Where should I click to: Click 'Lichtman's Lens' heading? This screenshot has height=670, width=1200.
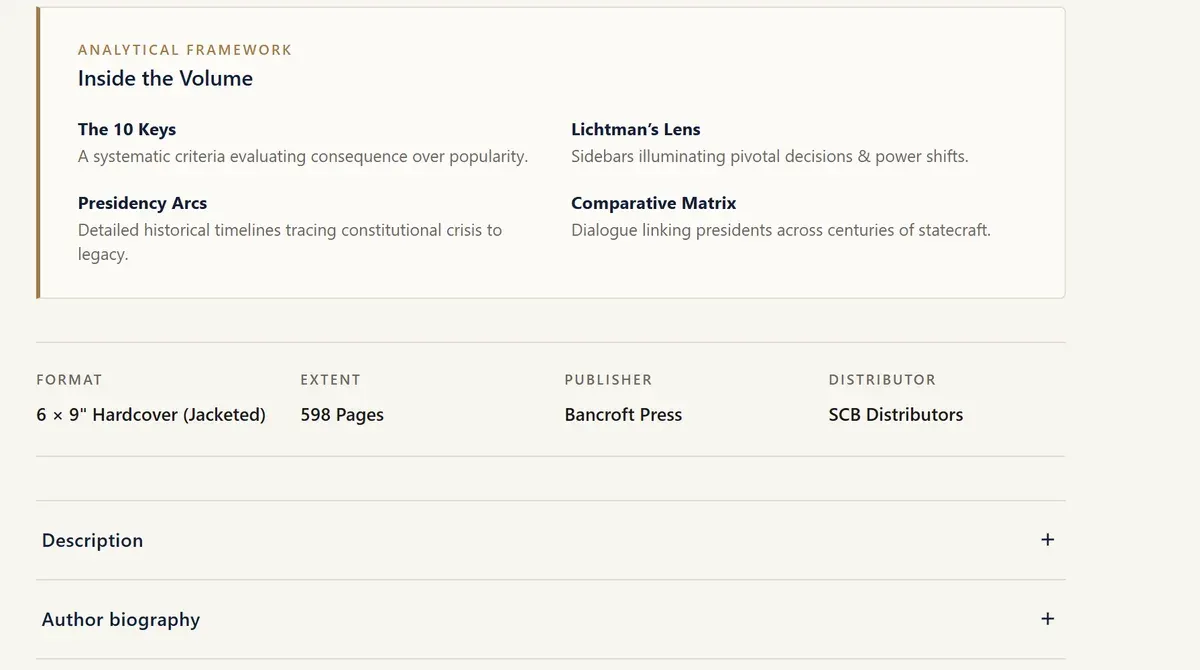click(636, 129)
